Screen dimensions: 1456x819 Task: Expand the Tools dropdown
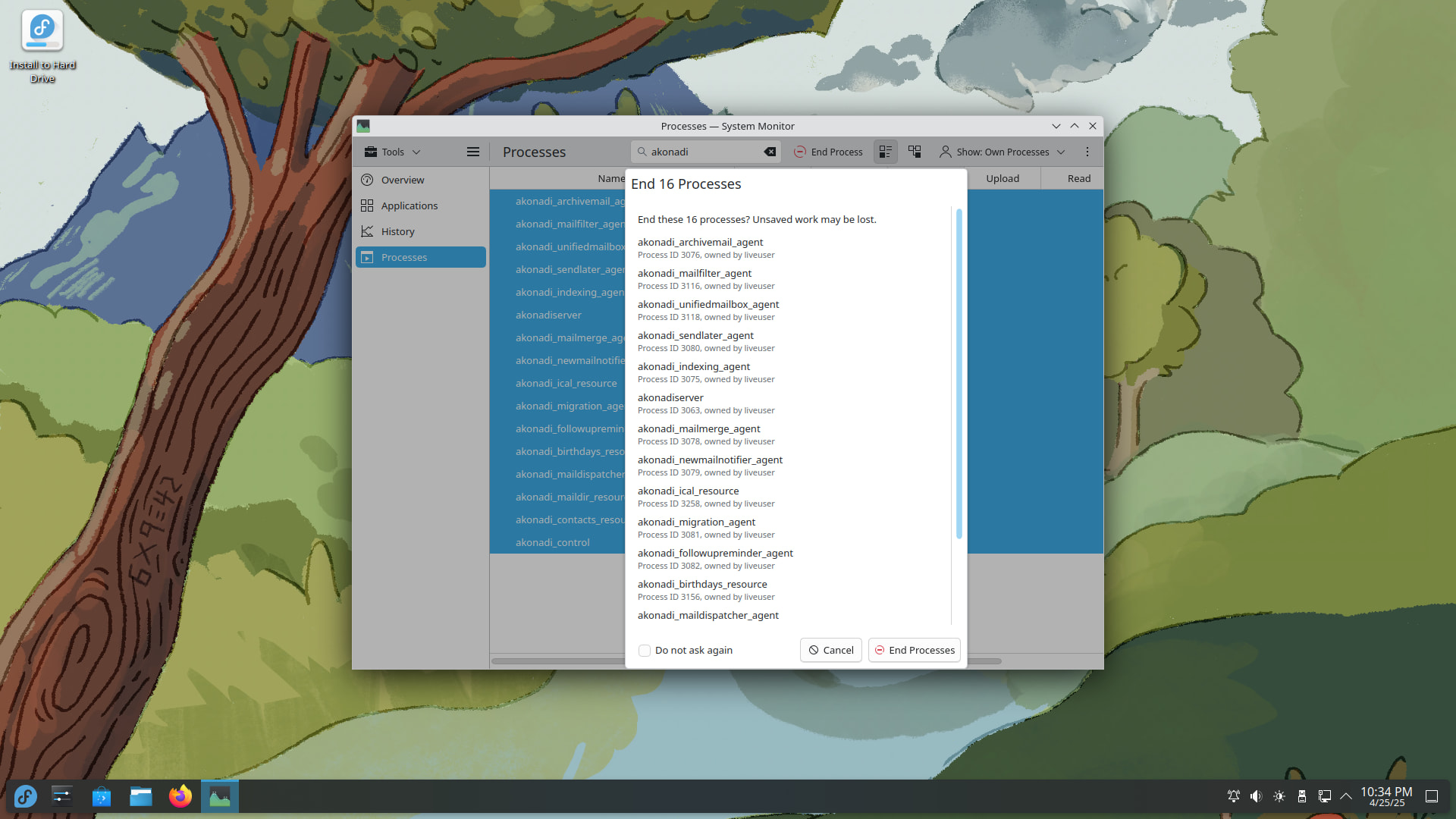(392, 152)
